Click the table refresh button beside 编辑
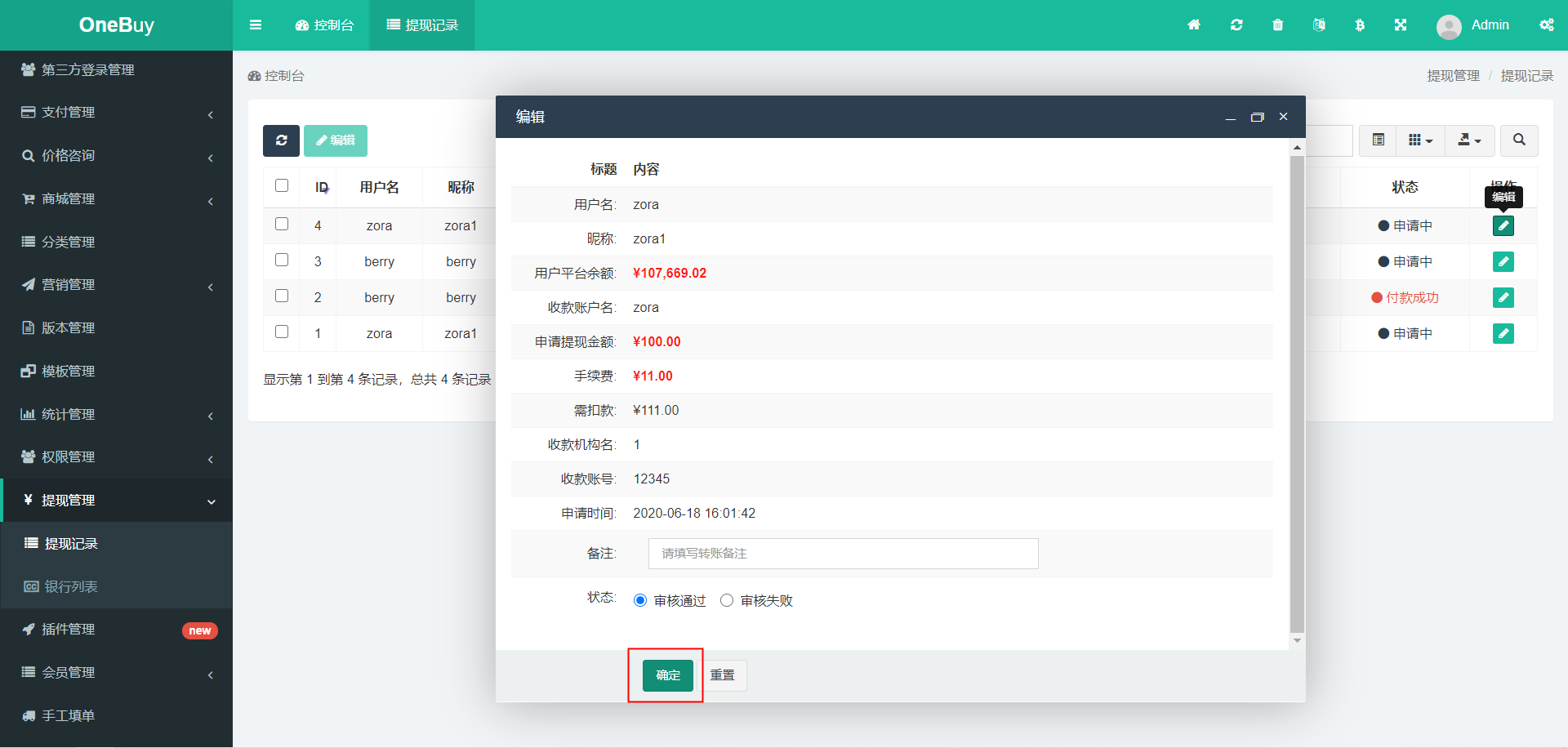The height and width of the screenshot is (748, 1568). pos(281,140)
